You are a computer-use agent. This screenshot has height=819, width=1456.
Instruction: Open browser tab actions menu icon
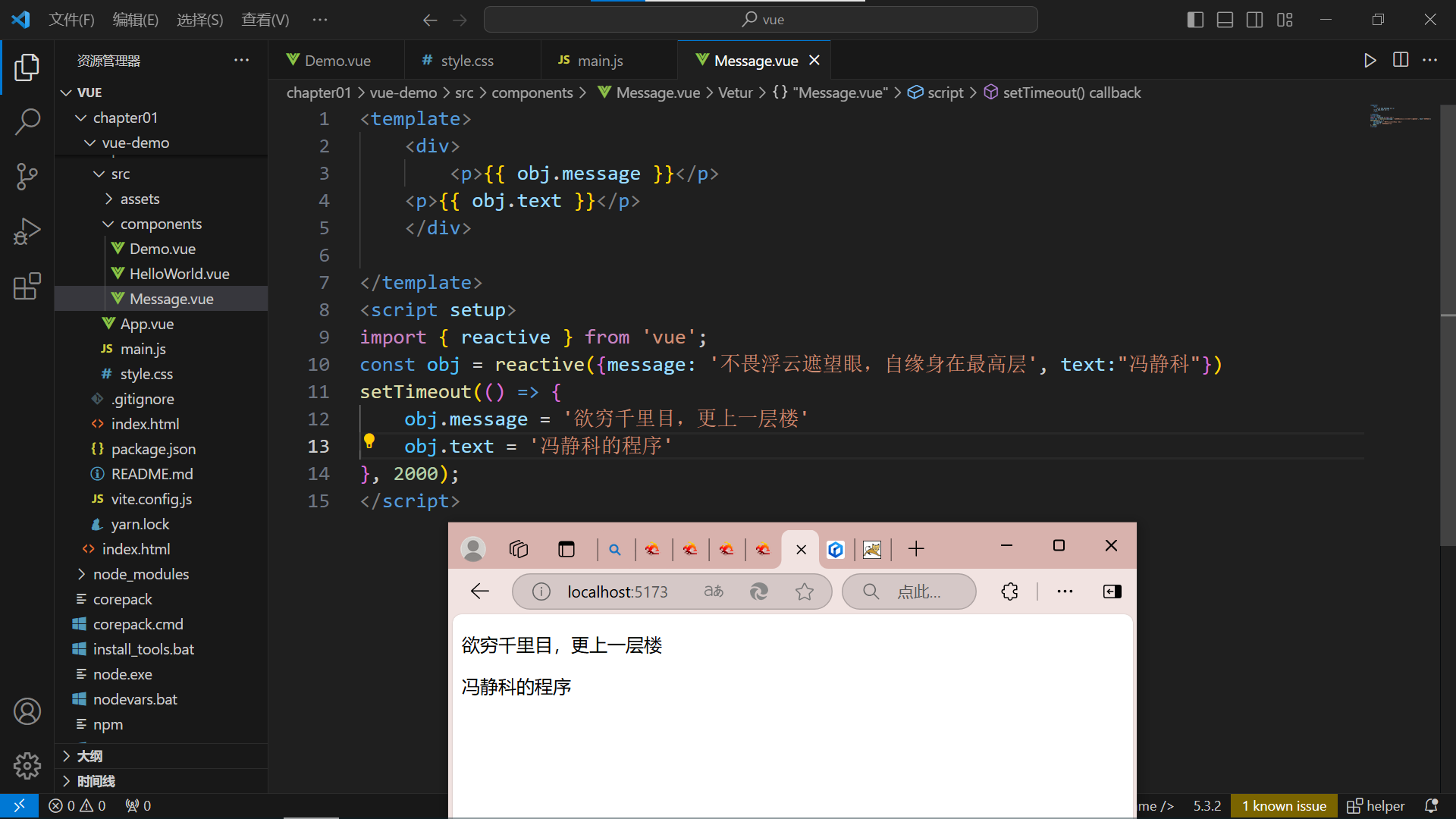point(566,549)
